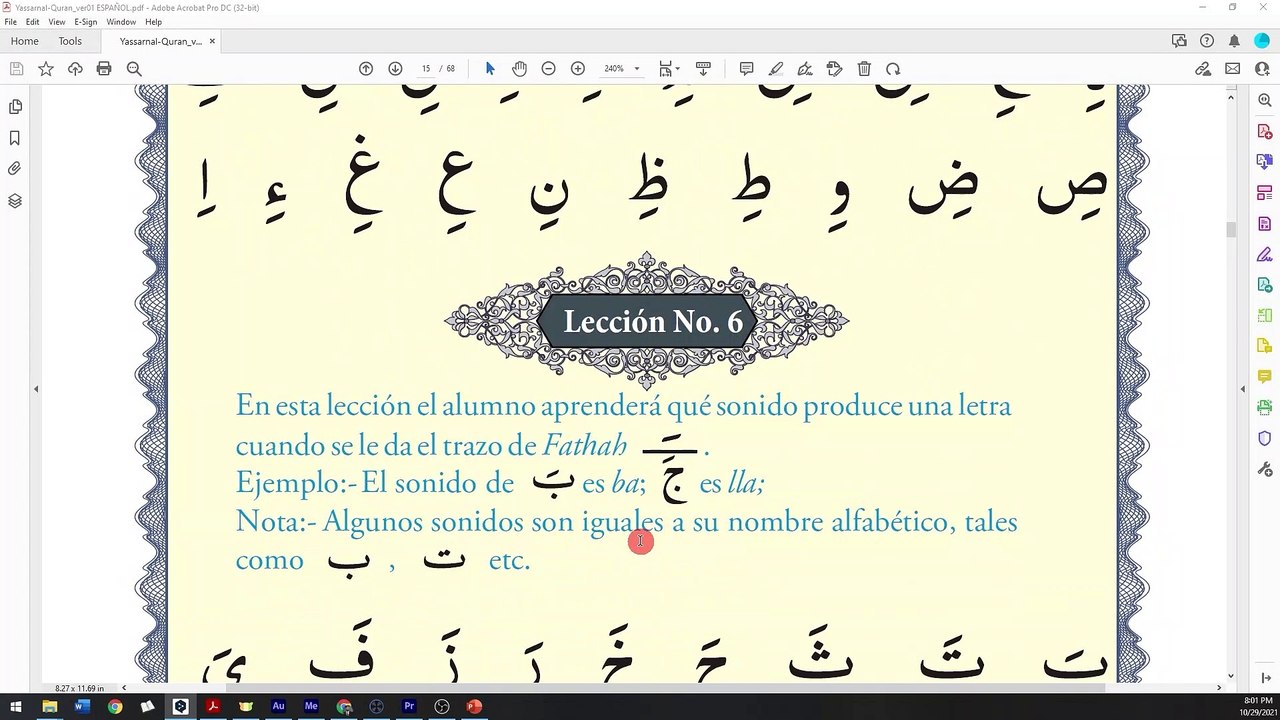The height and width of the screenshot is (720, 1280).
Task: Open Google Chrome from the taskbar
Action: coord(115,706)
